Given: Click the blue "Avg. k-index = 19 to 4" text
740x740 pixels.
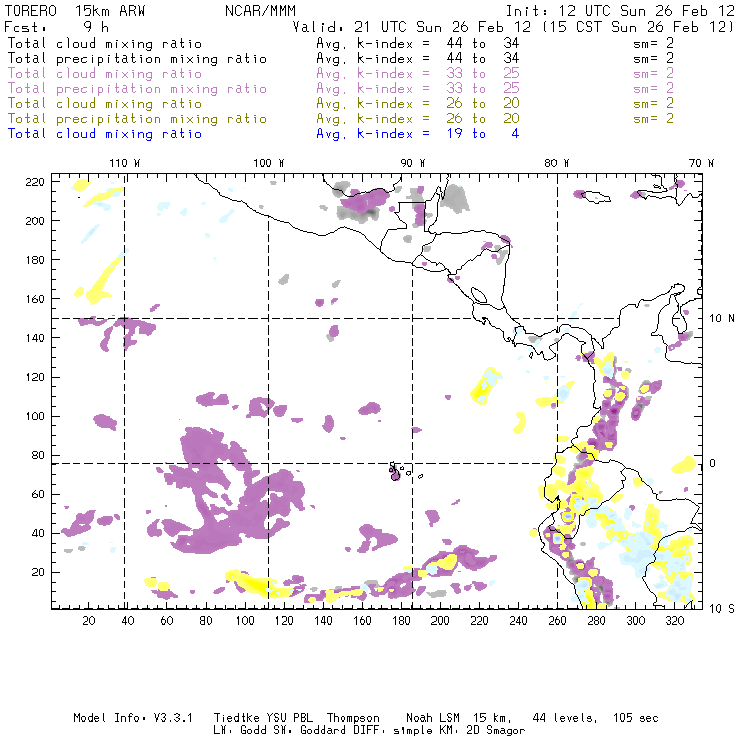Looking at the screenshot, I should point(418,134).
